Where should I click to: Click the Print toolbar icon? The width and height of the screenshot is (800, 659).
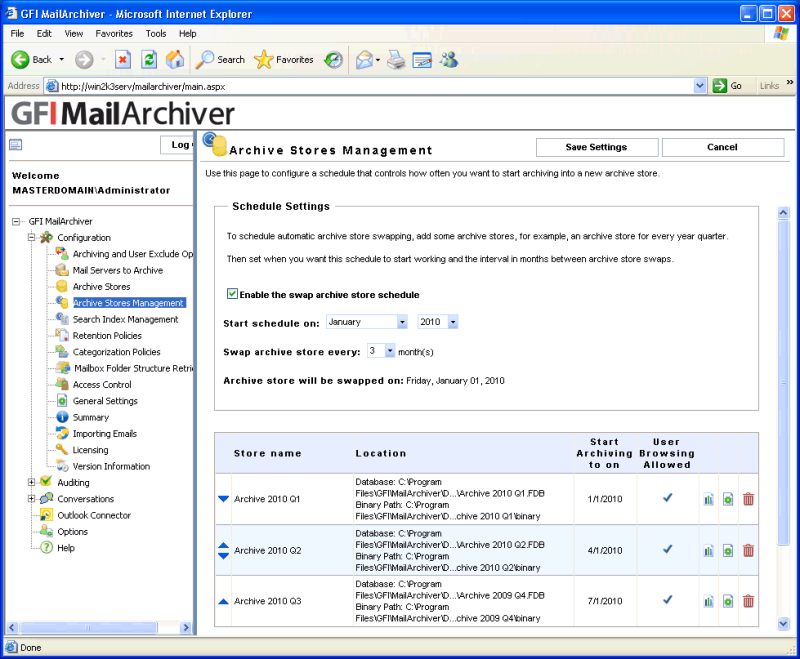click(x=396, y=60)
